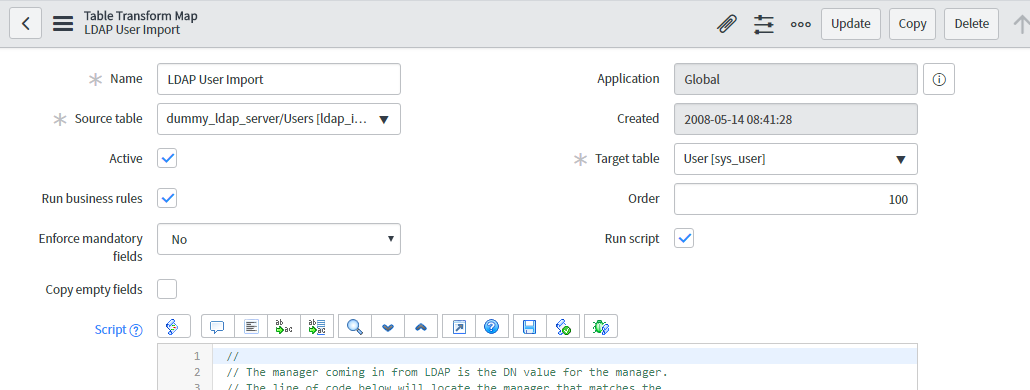The width and height of the screenshot is (1030, 390).
Task: Click the read-only Application field
Action: [795, 79]
